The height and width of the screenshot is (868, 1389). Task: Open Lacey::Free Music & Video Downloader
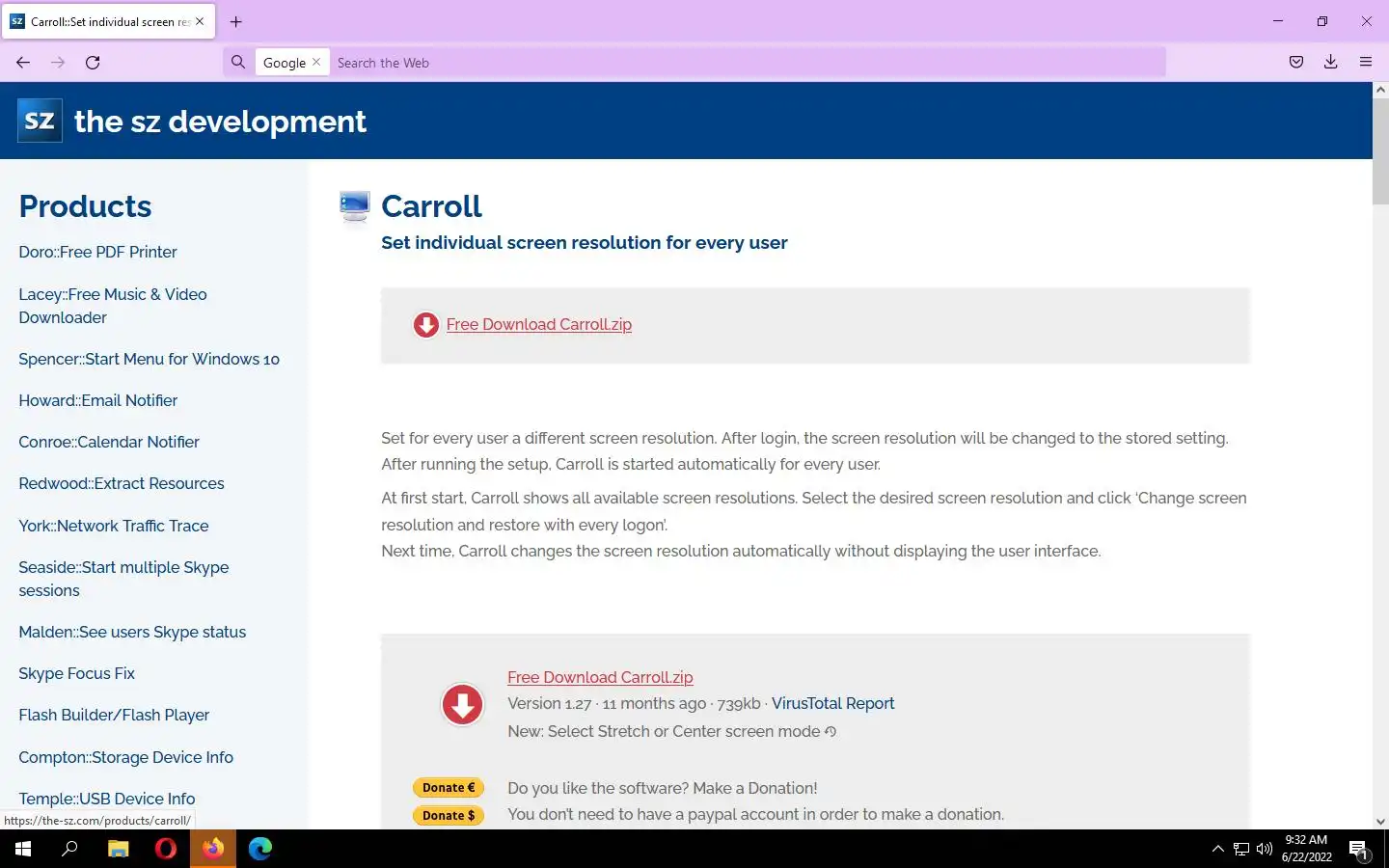[113, 306]
